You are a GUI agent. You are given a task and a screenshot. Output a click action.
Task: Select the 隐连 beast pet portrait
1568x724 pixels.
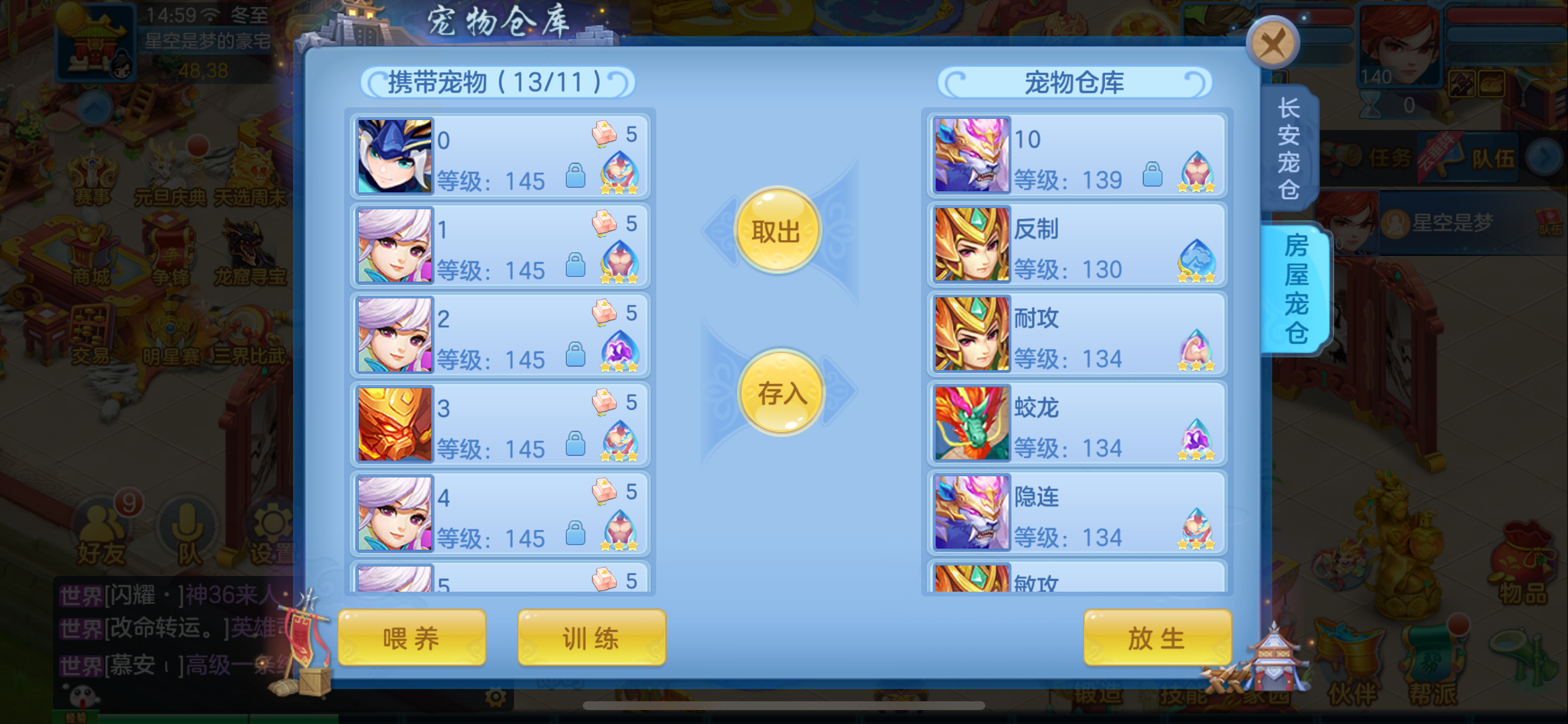971,513
